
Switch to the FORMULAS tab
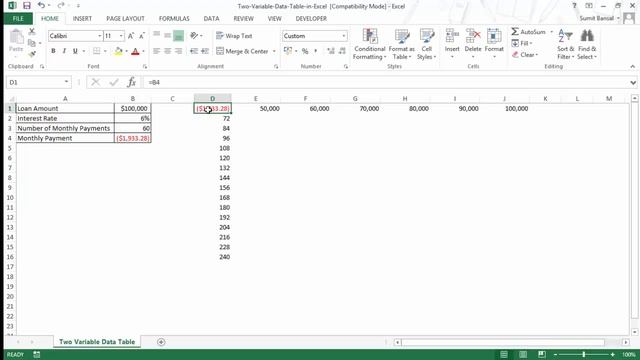(x=174, y=19)
